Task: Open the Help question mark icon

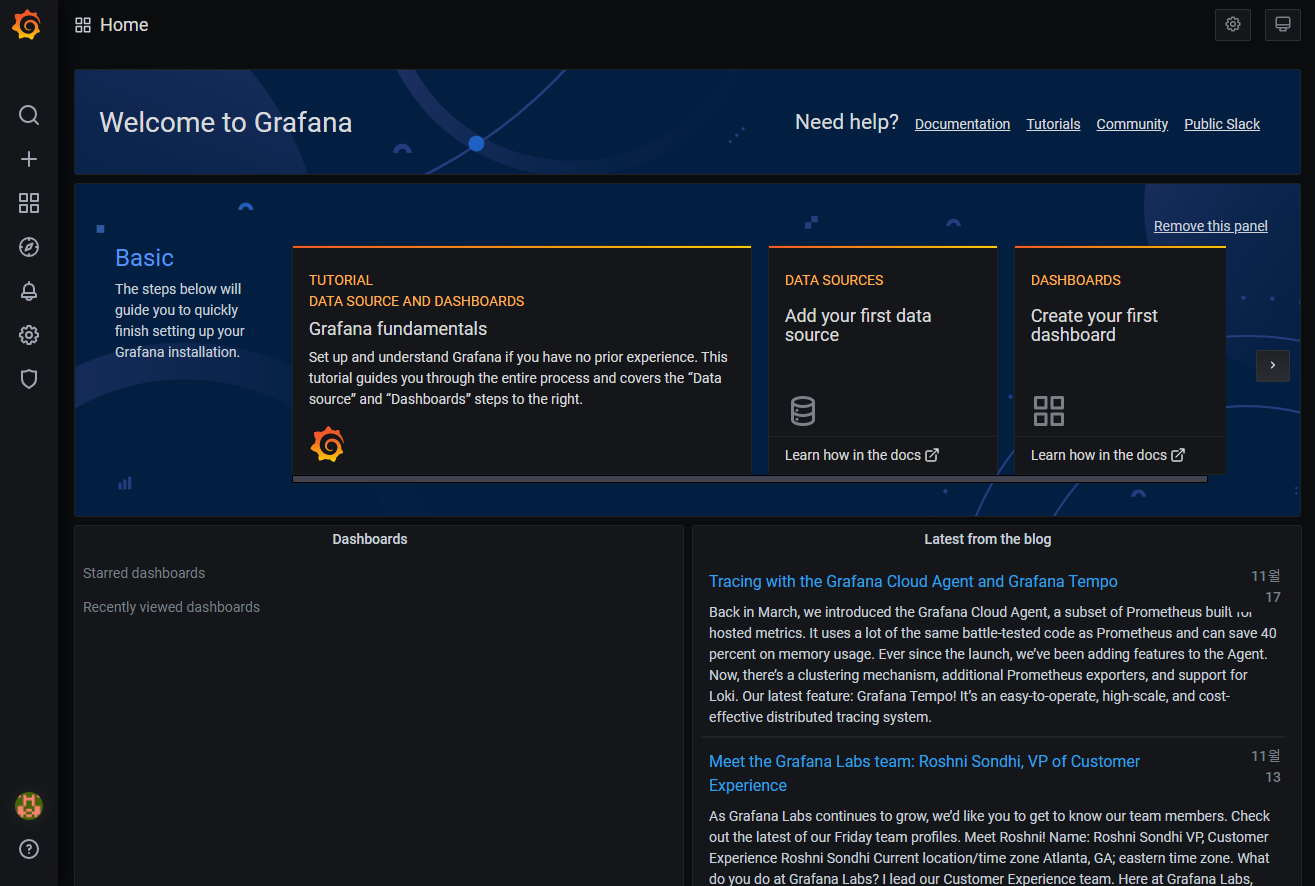Action: [29, 849]
